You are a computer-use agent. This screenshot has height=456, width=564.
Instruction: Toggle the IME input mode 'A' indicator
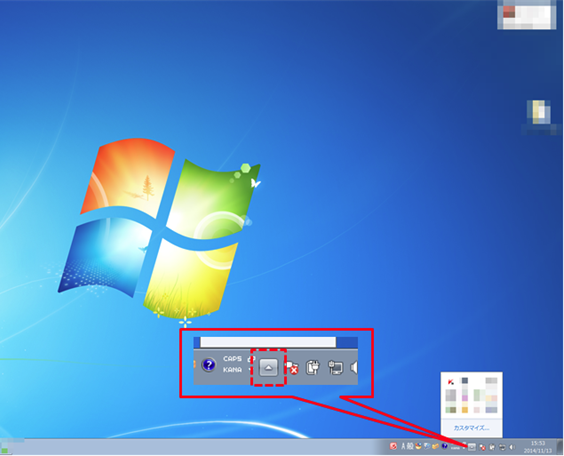[x=403, y=446]
